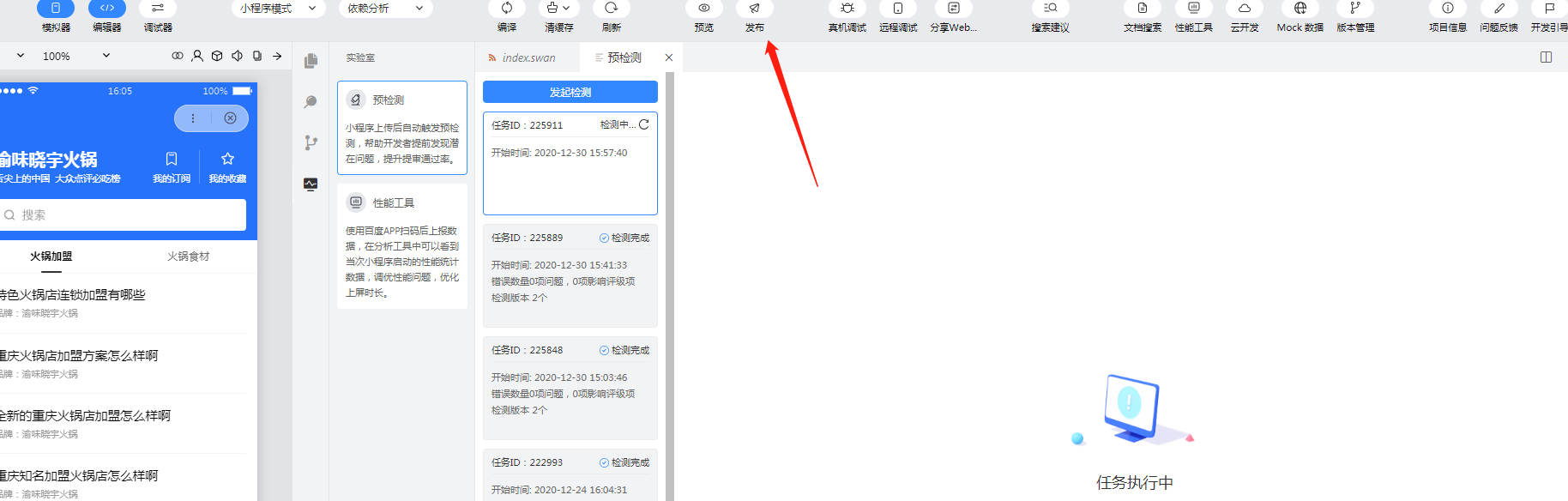Open the 云开发 cloud development tool
The width and height of the screenshot is (1568, 501).
click(1245, 9)
